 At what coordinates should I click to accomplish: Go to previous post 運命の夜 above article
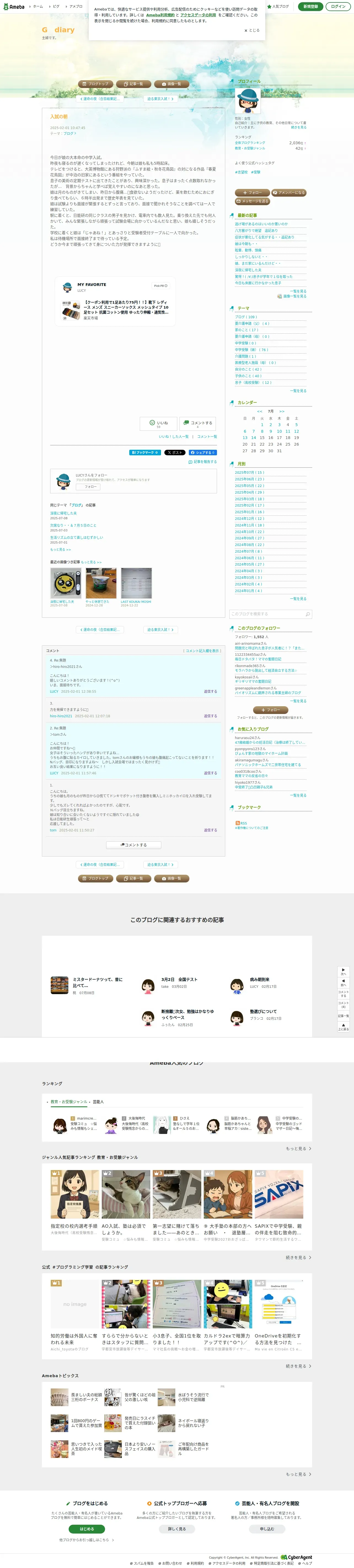point(100,99)
